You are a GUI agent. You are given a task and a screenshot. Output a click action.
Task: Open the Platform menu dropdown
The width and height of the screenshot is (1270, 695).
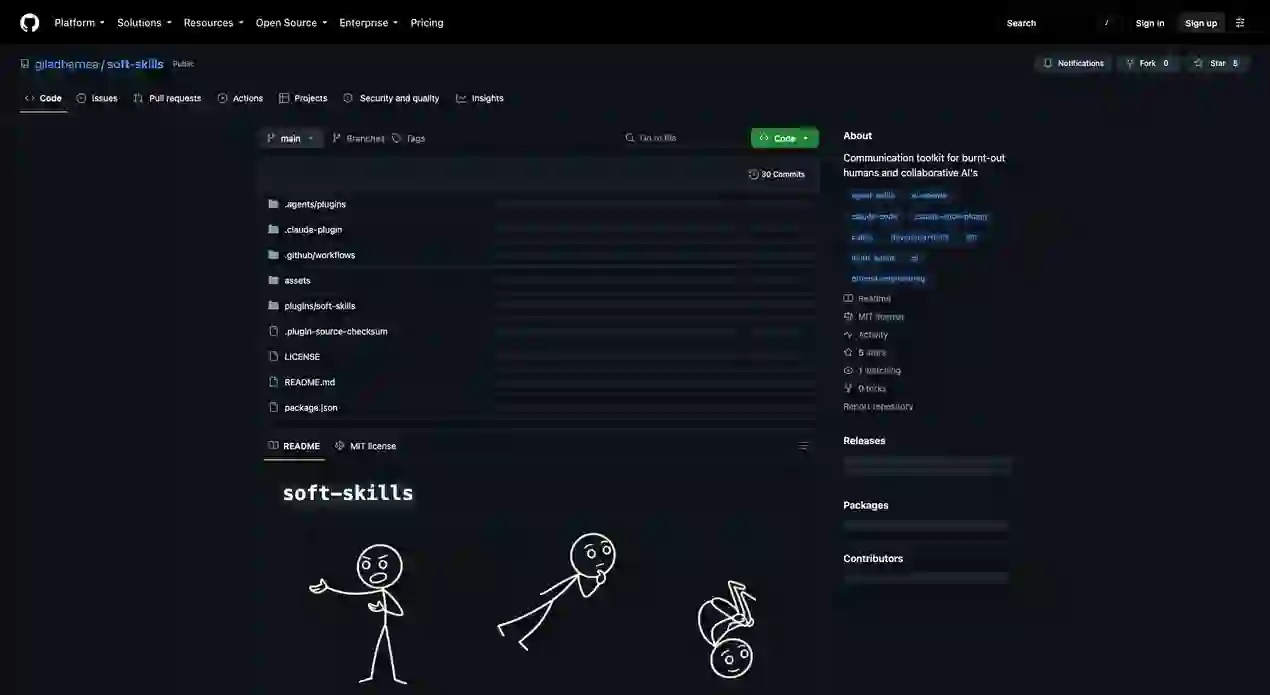click(79, 22)
